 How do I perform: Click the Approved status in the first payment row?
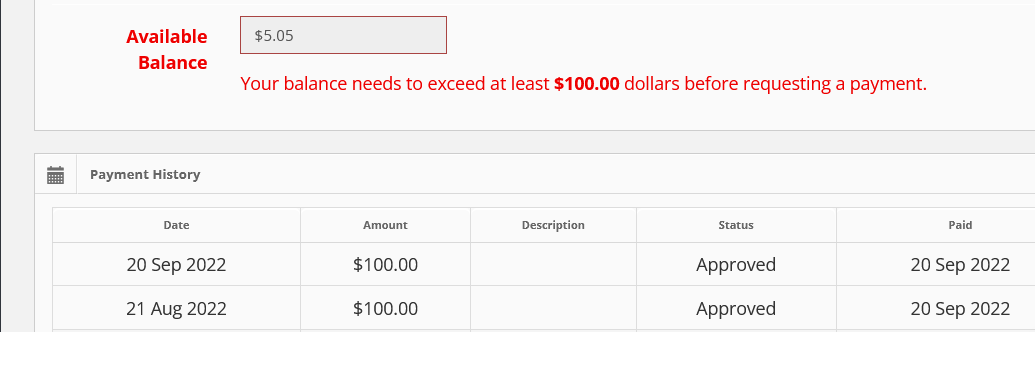736,265
